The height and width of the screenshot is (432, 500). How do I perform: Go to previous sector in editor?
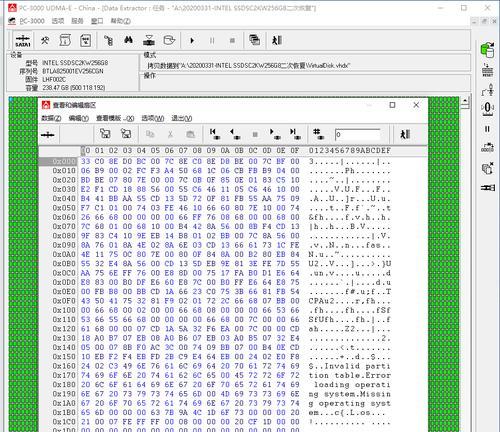(235, 134)
